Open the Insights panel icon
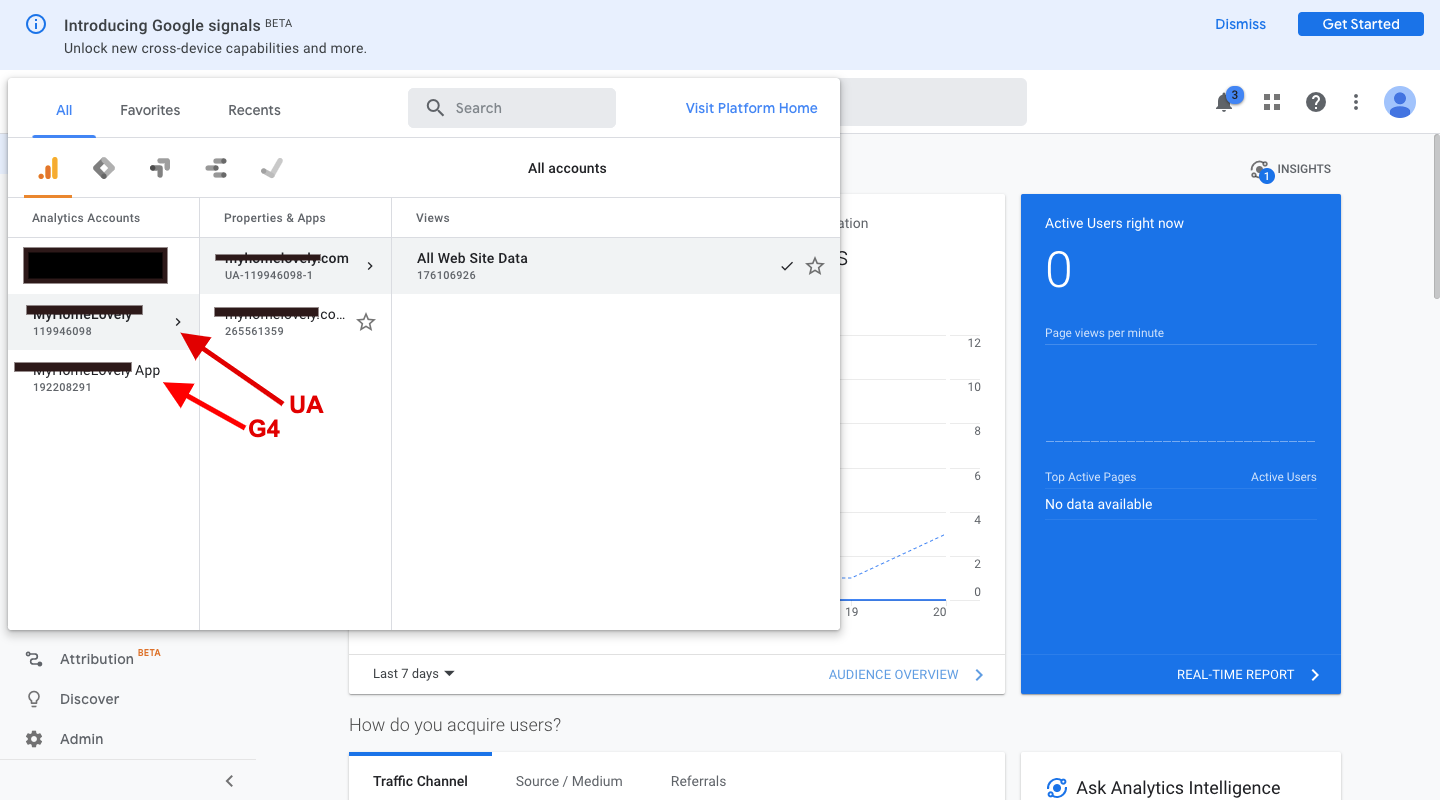The height and width of the screenshot is (800, 1440). point(1260,170)
